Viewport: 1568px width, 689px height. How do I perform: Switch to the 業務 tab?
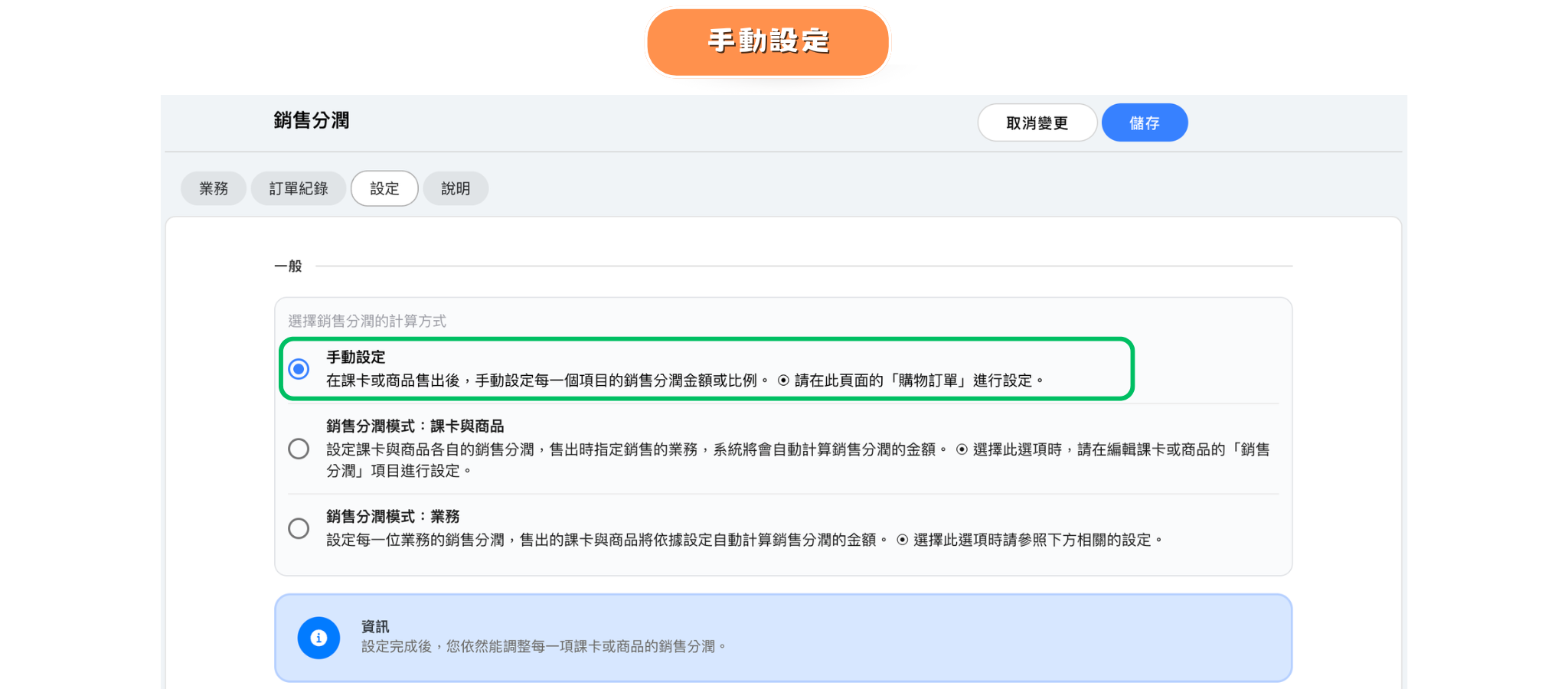(x=214, y=188)
